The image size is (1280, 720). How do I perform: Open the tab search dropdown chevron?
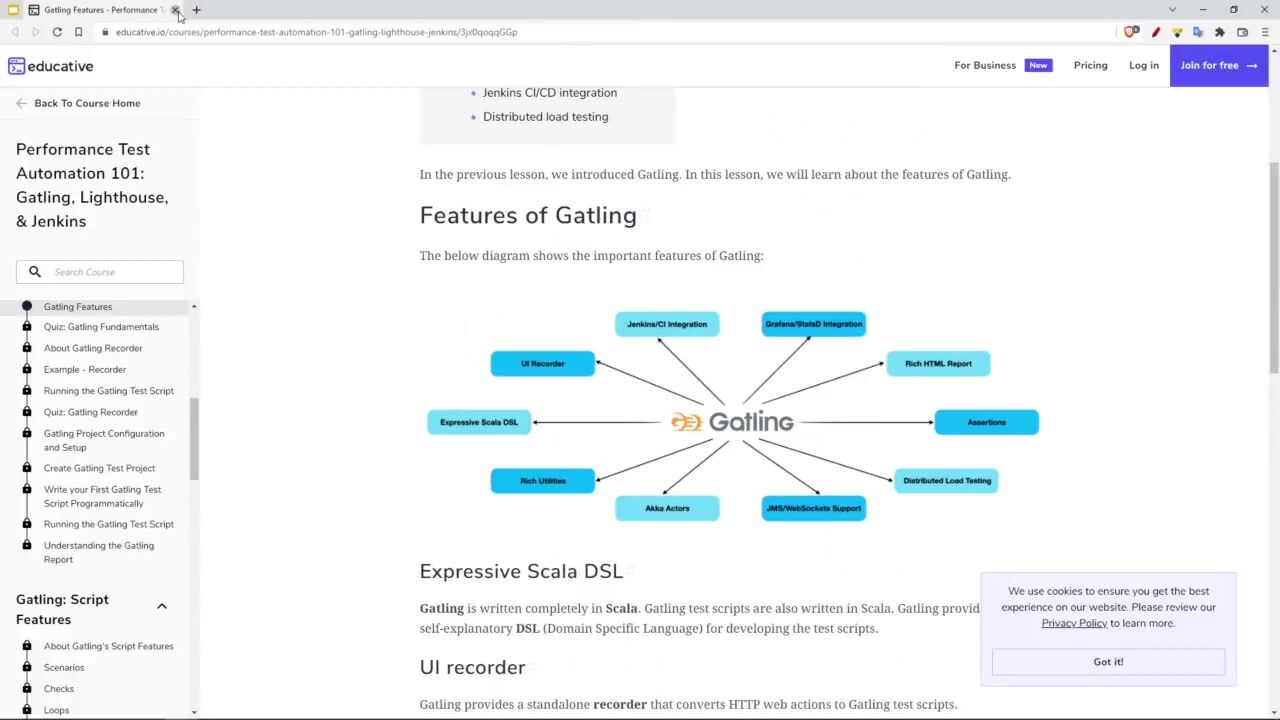tap(1172, 10)
